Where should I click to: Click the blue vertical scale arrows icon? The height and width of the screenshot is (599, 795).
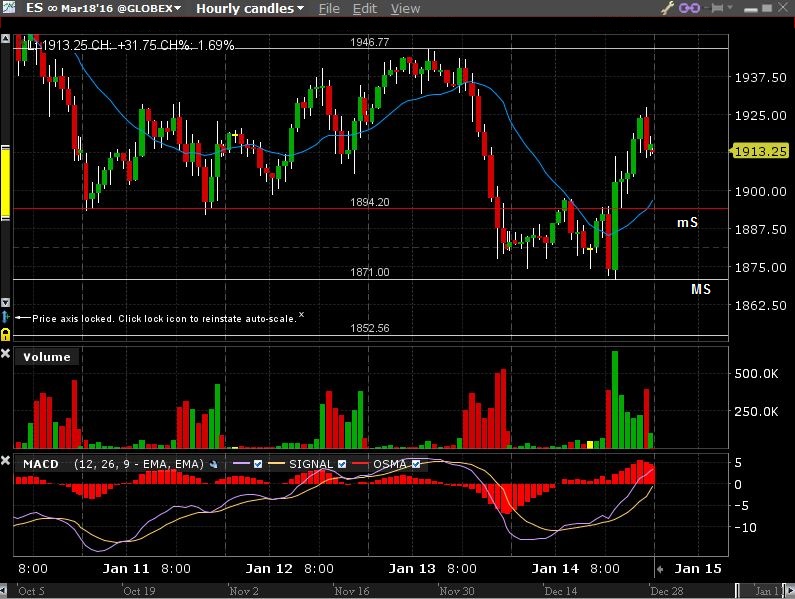pyautogui.click(x=5, y=317)
